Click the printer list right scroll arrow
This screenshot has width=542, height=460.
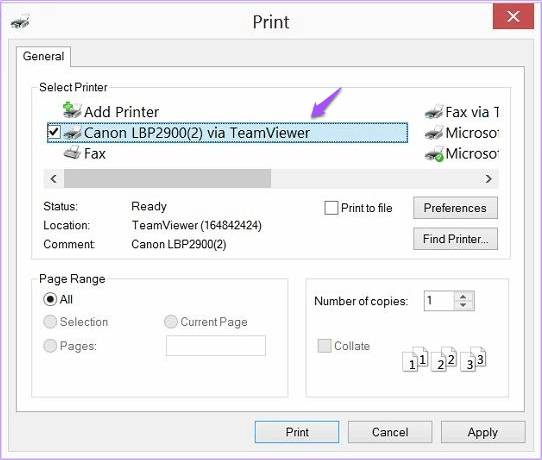tap(488, 179)
